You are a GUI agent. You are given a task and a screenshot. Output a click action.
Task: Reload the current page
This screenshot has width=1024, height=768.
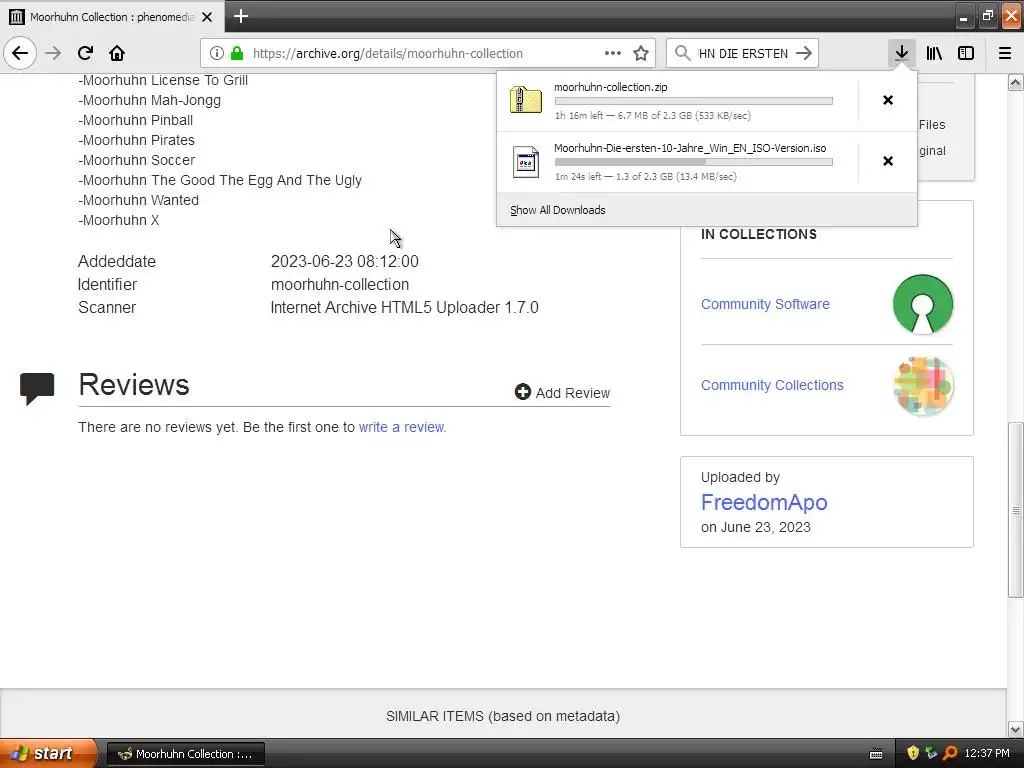pyautogui.click(x=86, y=53)
